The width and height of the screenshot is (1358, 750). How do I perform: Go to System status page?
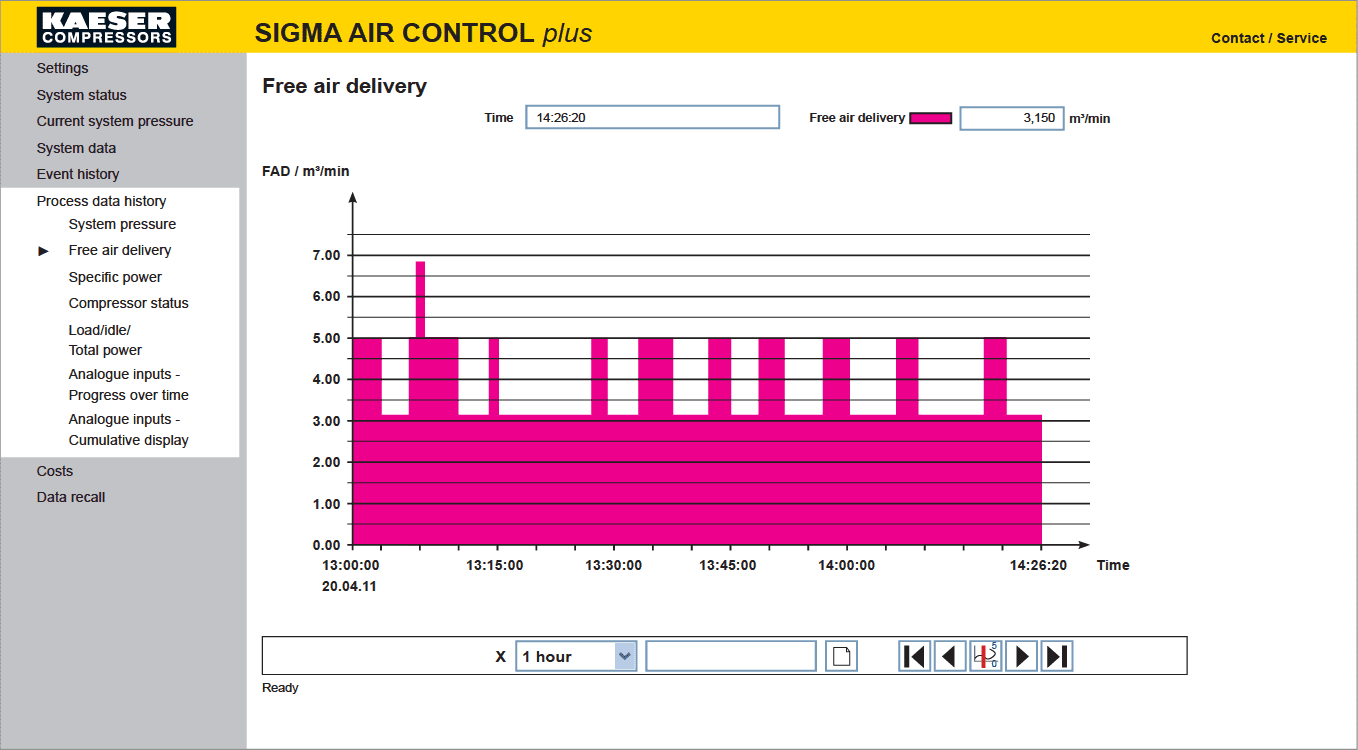81,95
